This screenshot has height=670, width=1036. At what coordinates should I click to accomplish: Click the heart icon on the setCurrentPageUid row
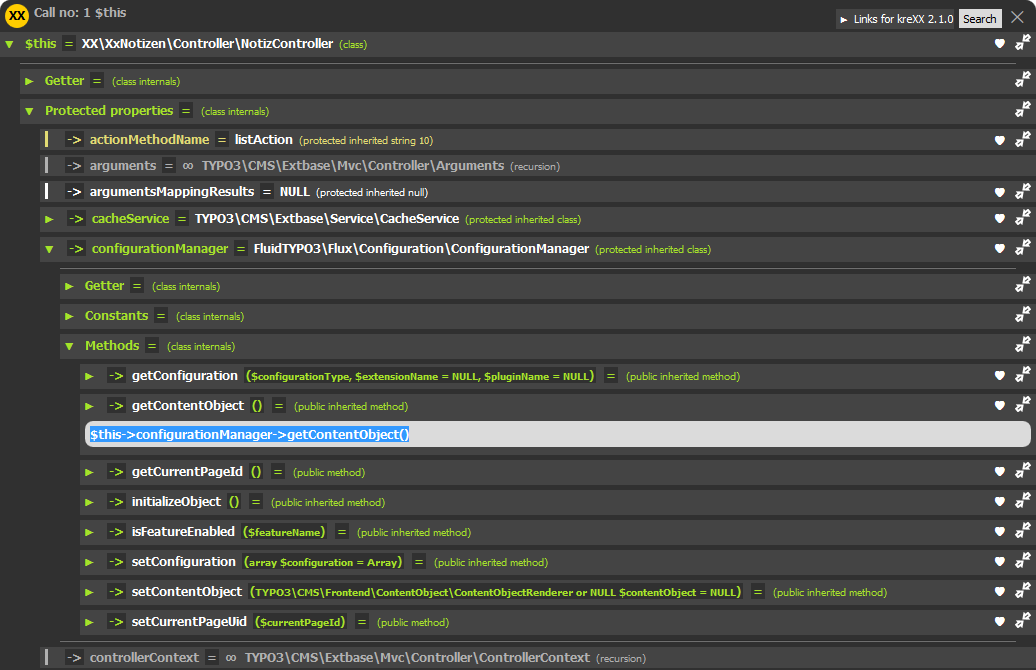pos(1000,622)
